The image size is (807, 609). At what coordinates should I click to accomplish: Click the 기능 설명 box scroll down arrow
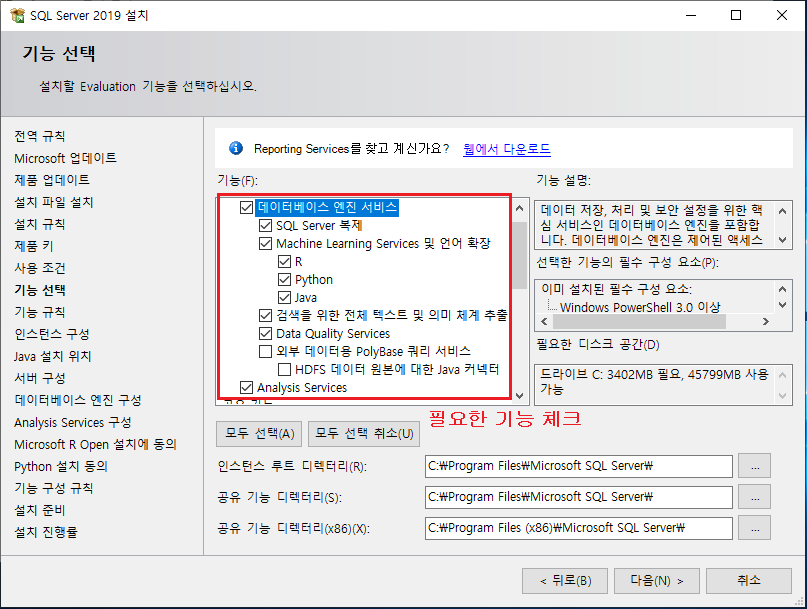(782, 239)
